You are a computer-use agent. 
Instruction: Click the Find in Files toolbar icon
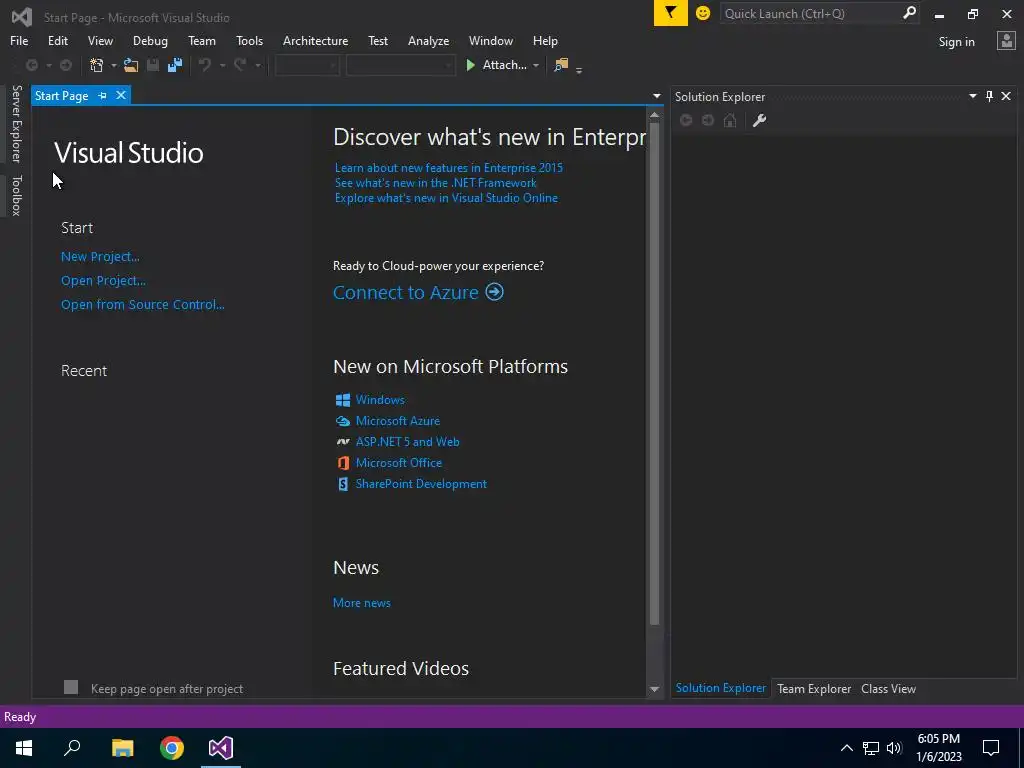561,65
